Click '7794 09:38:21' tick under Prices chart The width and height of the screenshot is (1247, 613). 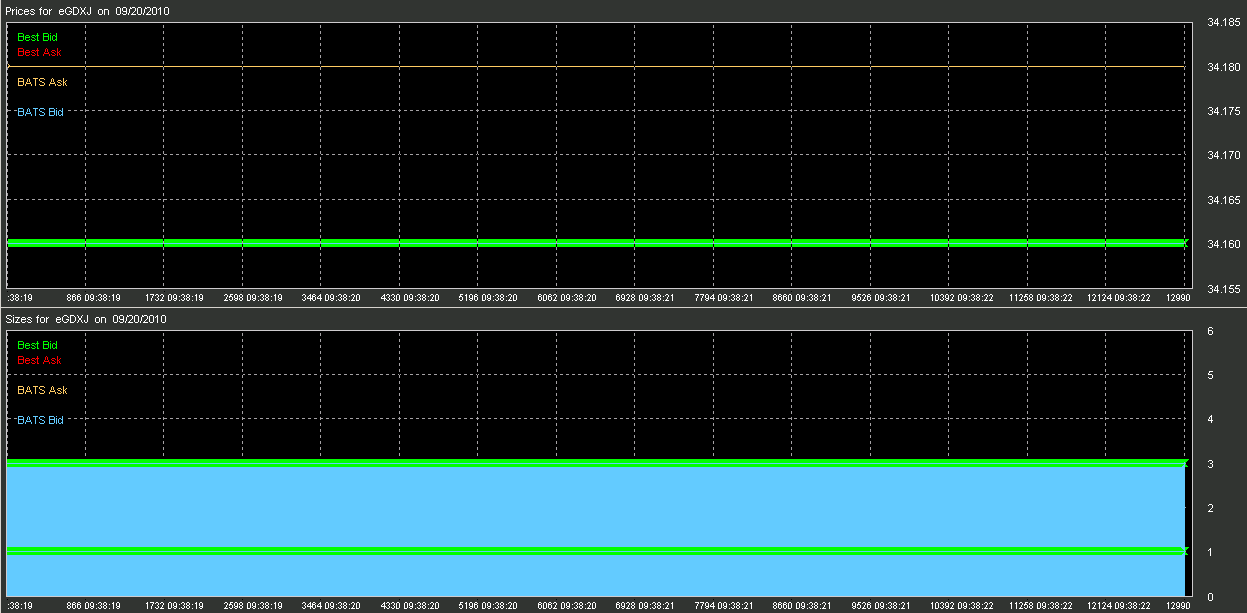pyautogui.click(x=726, y=297)
